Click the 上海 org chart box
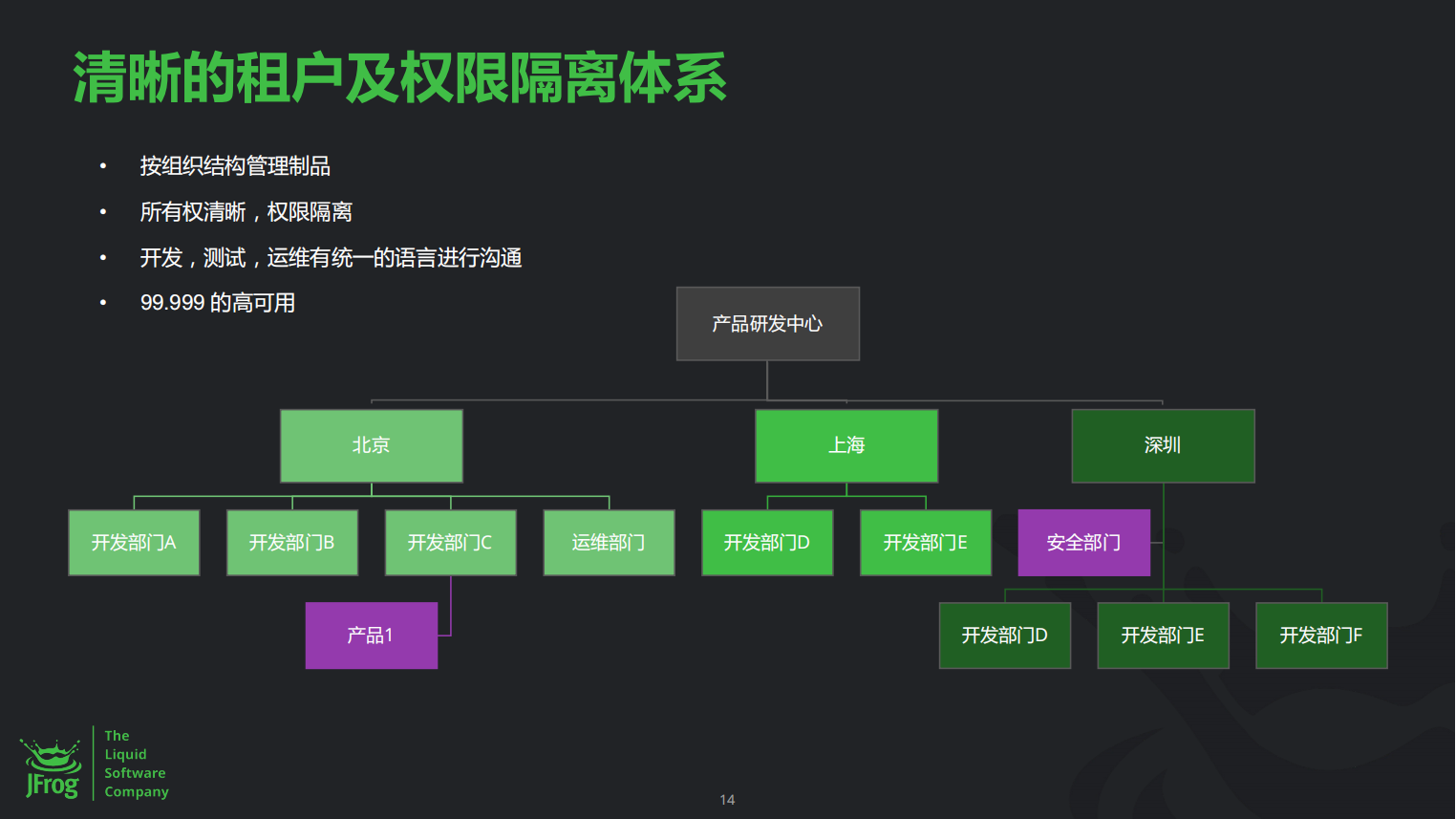 (846, 445)
